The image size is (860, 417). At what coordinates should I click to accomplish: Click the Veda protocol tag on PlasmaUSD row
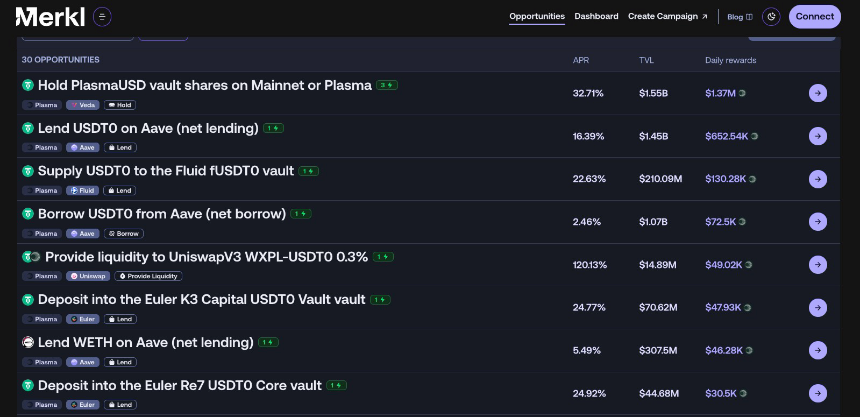pos(83,105)
